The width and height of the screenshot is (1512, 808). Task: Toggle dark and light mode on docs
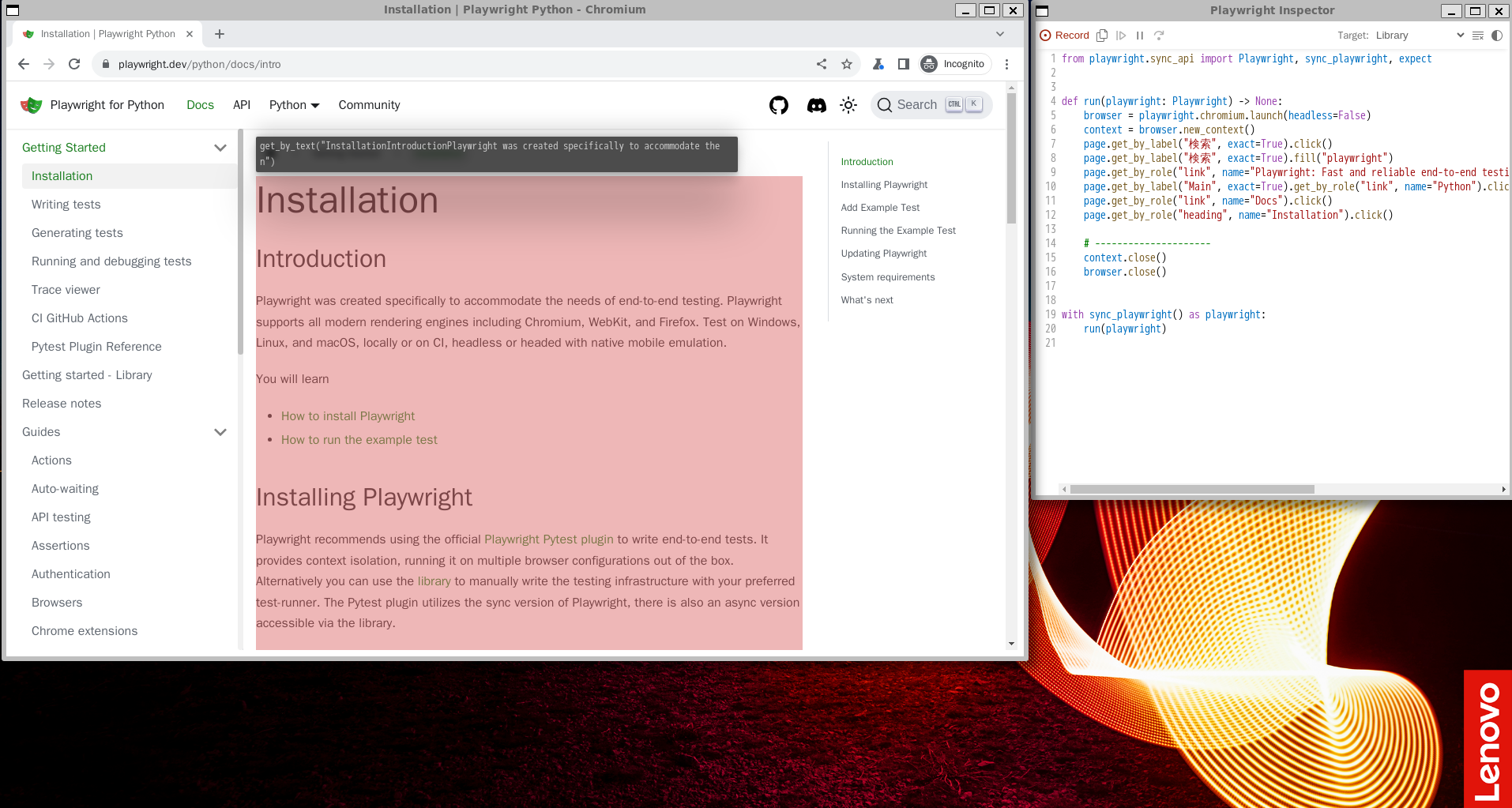(848, 105)
